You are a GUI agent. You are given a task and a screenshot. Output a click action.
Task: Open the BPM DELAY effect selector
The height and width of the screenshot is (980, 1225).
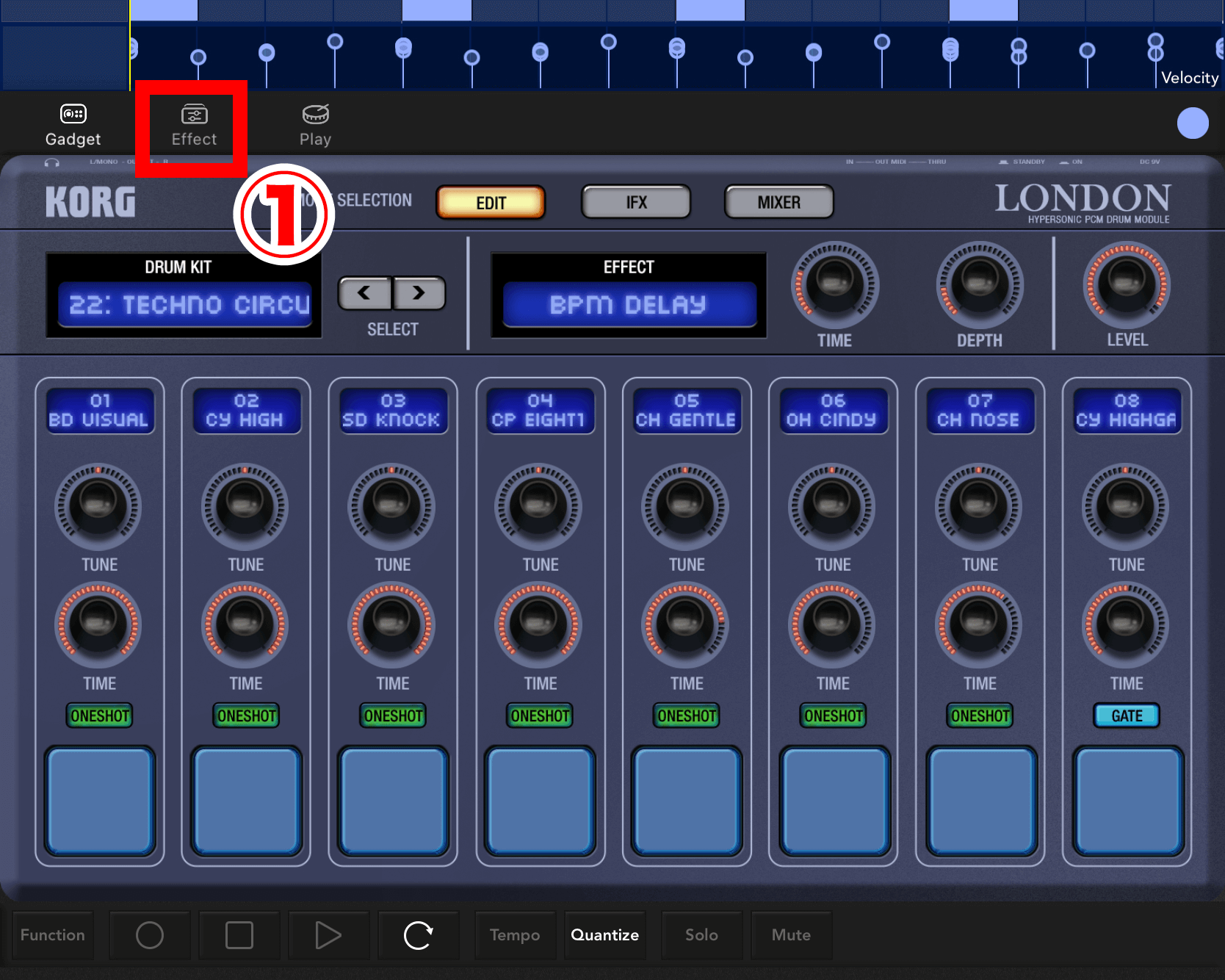[629, 304]
